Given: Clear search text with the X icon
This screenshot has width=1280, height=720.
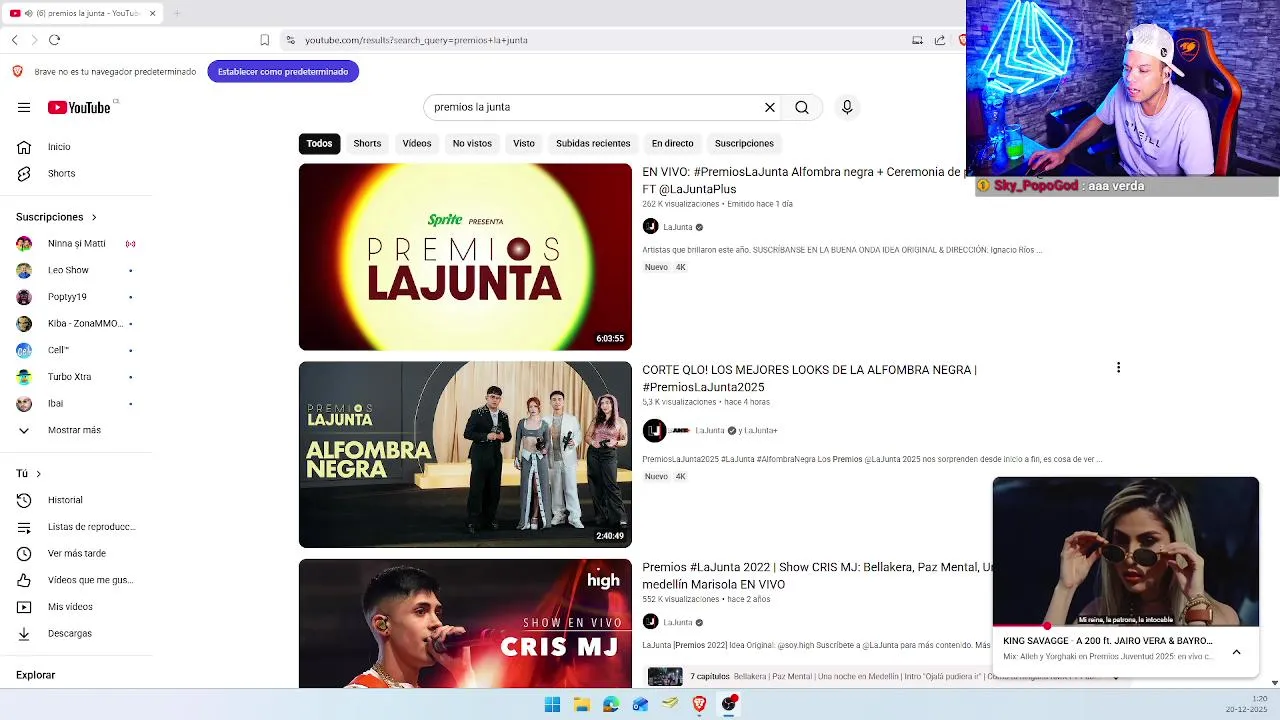Looking at the screenshot, I should click(770, 107).
